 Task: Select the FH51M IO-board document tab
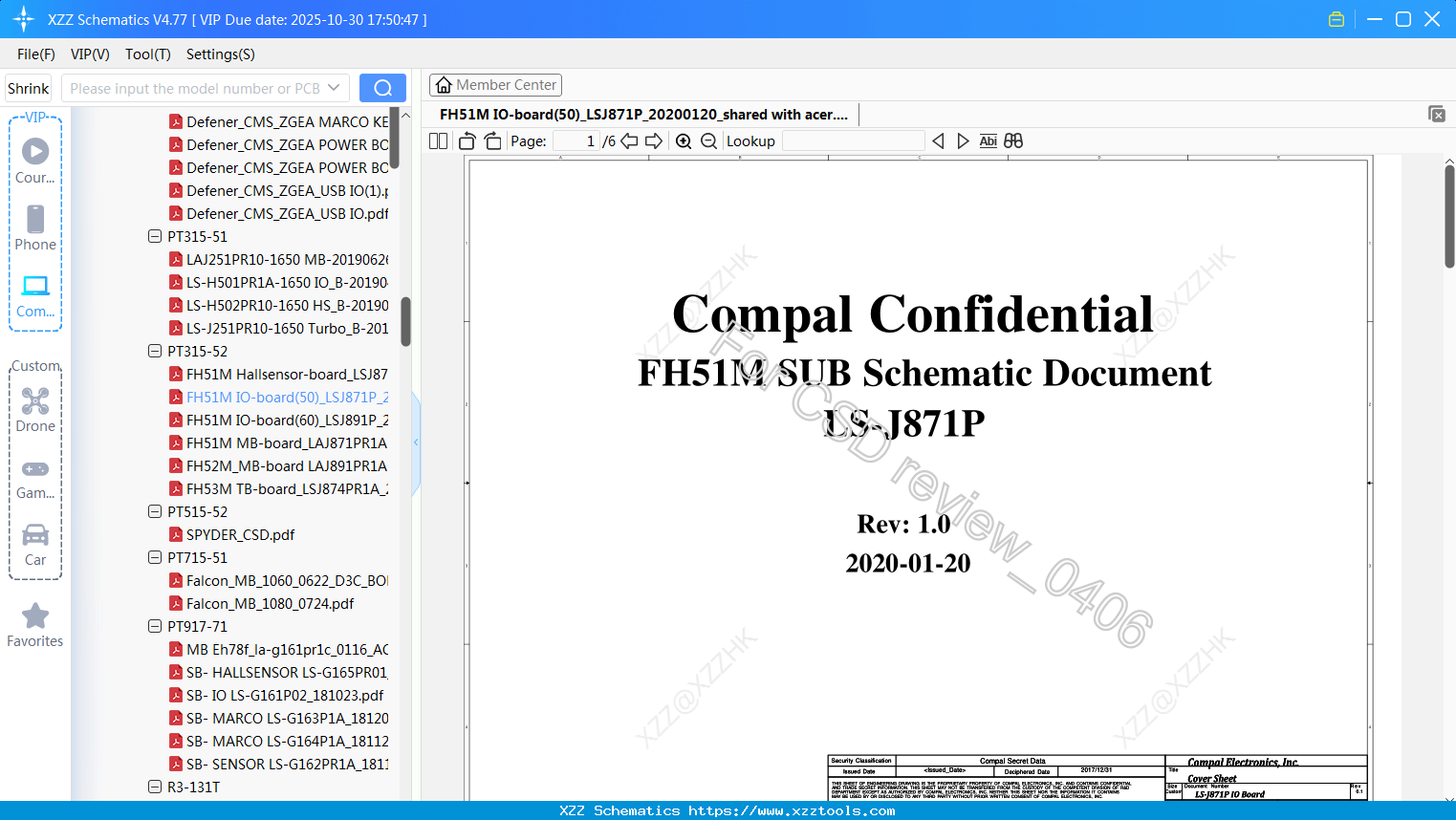coord(643,114)
